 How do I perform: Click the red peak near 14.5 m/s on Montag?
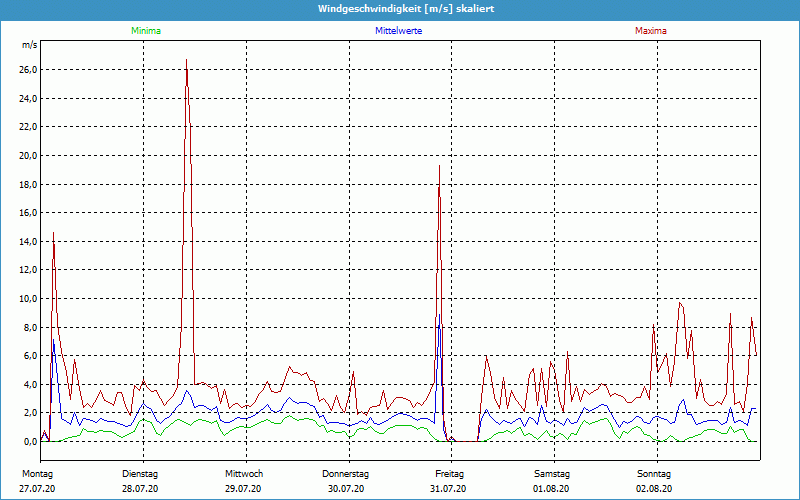pyautogui.click(x=53, y=233)
